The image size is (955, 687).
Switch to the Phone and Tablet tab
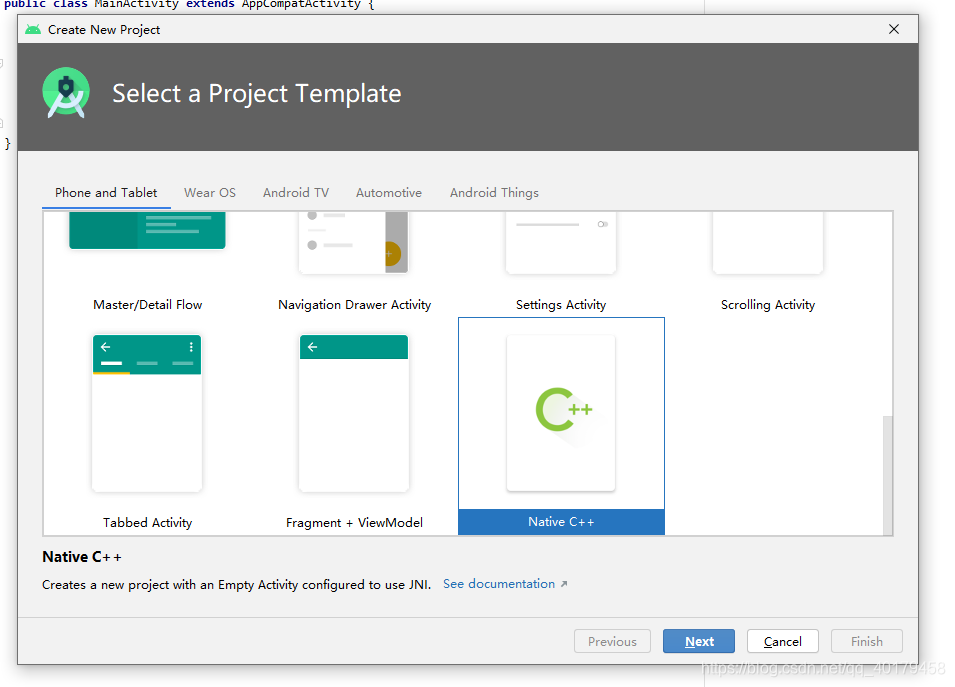click(106, 192)
